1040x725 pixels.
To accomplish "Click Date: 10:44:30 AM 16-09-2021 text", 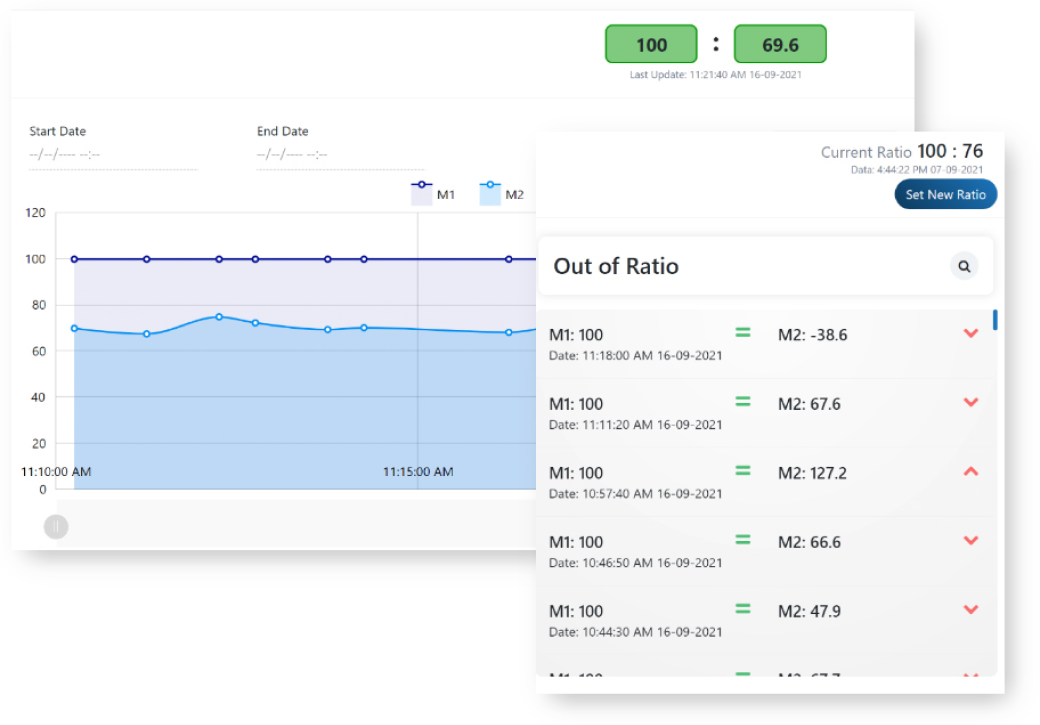I will [635, 632].
